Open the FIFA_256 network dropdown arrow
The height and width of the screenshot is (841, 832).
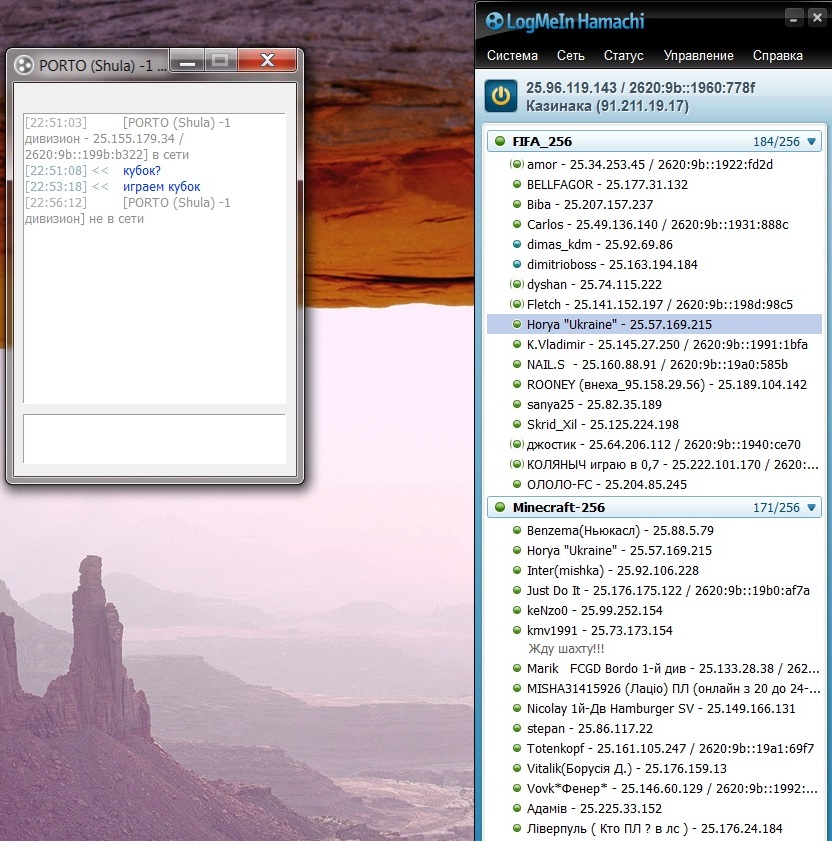click(812, 142)
